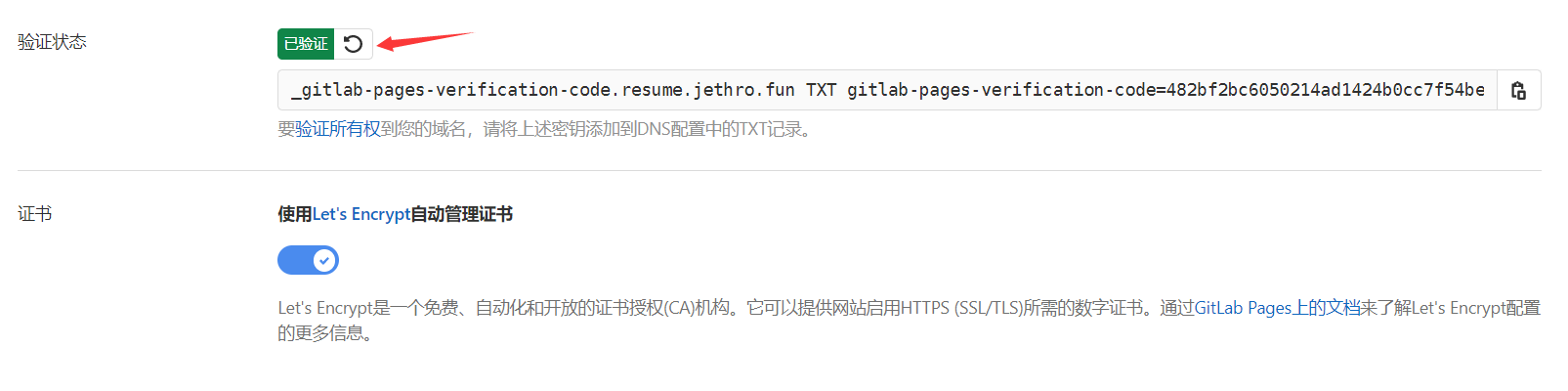Viewport: 1568px width, 391px height.
Task: Retry verification with the circular arrow icon
Action: click(354, 44)
